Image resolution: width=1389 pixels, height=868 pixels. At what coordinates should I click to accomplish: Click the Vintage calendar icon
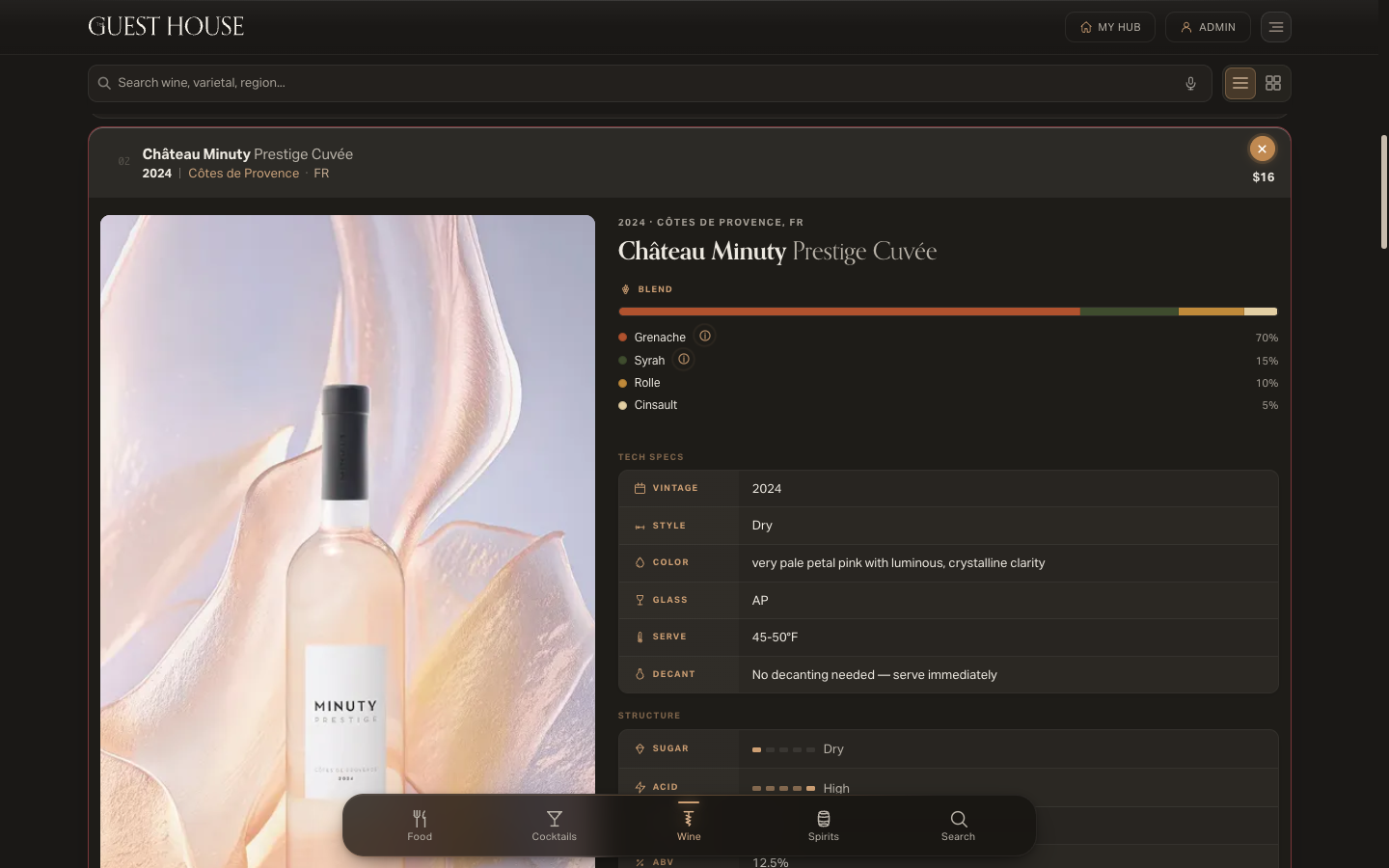[640, 488]
